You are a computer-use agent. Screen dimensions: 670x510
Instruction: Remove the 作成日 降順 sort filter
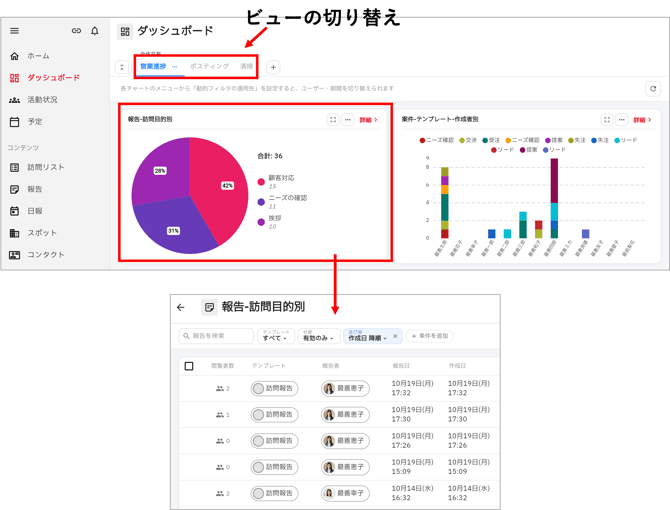[395, 336]
